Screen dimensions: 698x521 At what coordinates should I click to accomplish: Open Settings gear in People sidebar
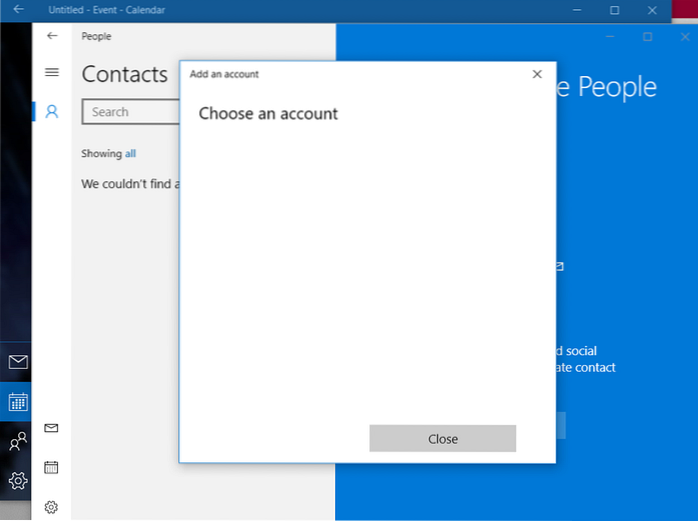(x=52, y=507)
